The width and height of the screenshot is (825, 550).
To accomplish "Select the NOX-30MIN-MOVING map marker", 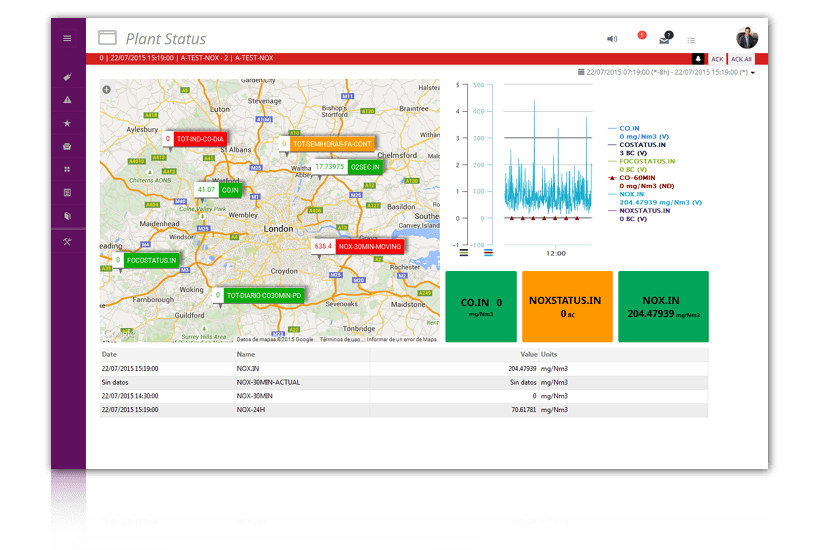I will coord(358,246).
